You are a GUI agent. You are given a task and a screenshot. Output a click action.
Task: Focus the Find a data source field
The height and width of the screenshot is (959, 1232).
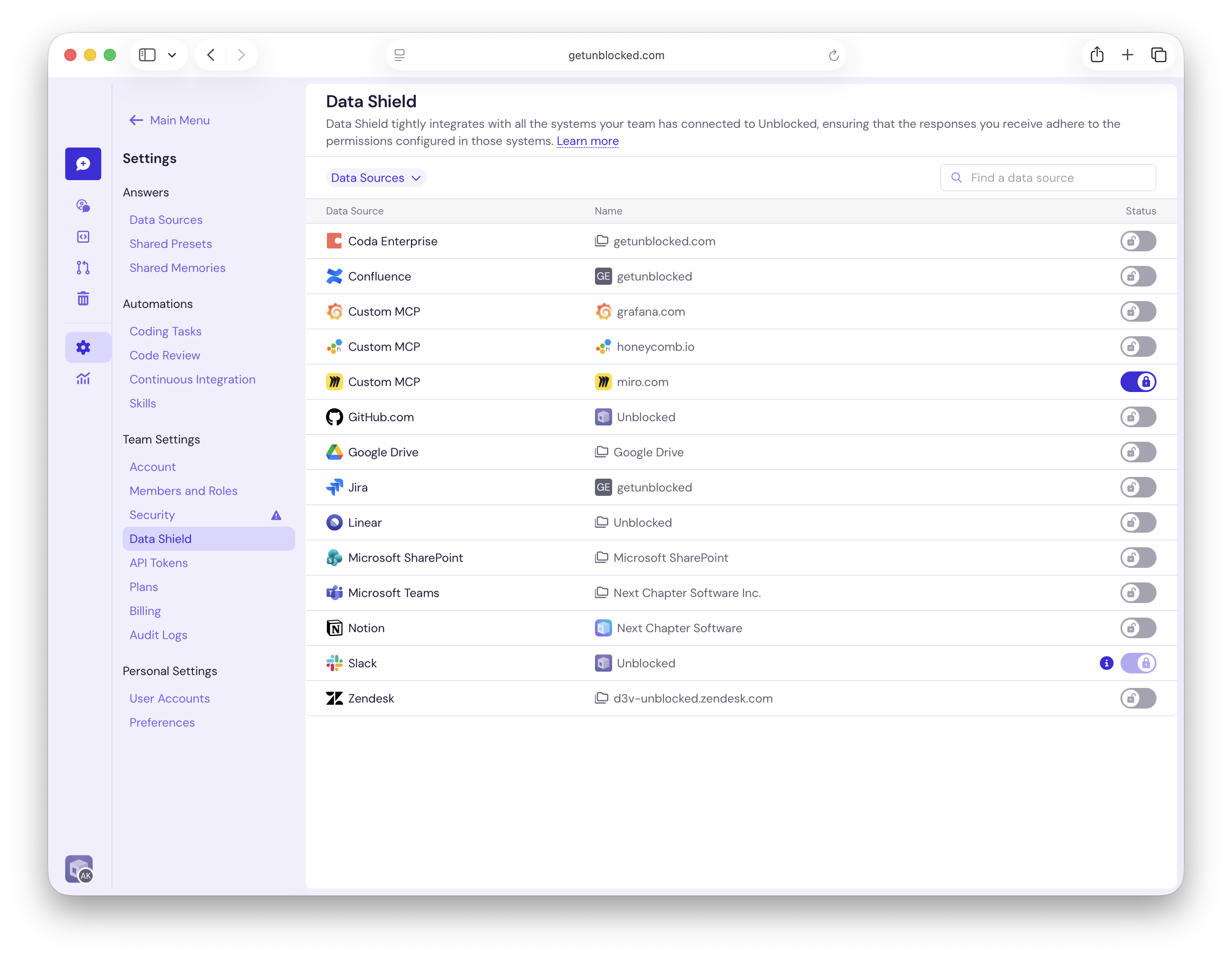1048,178
